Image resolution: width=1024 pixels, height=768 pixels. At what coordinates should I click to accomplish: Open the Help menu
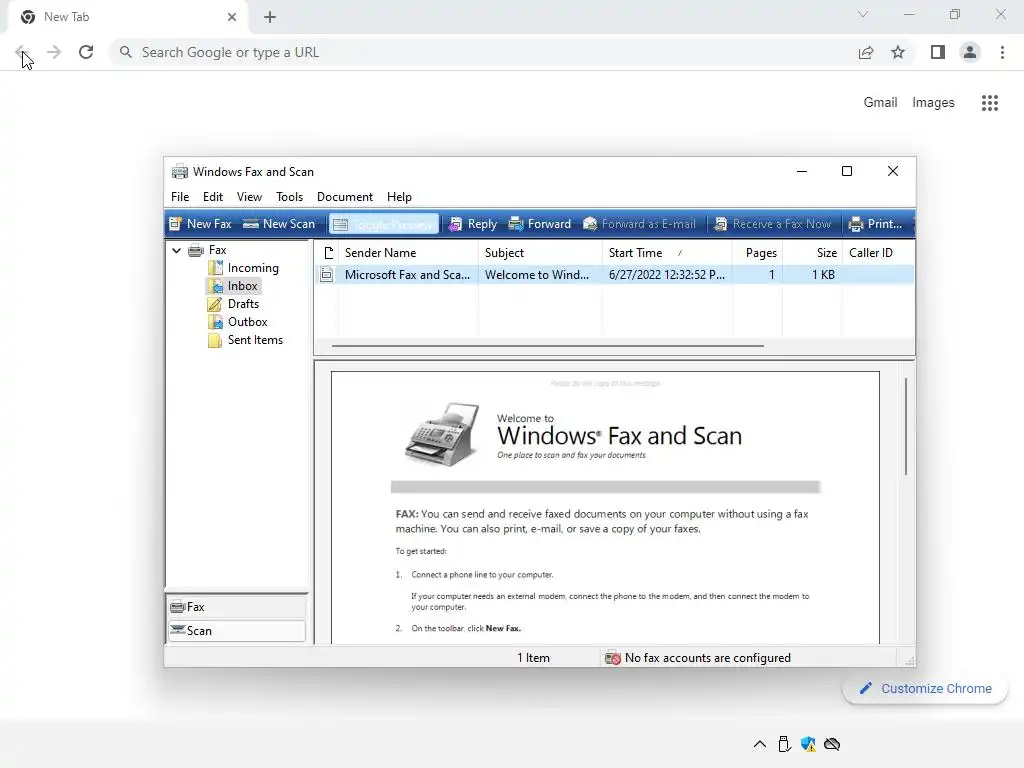399,197
